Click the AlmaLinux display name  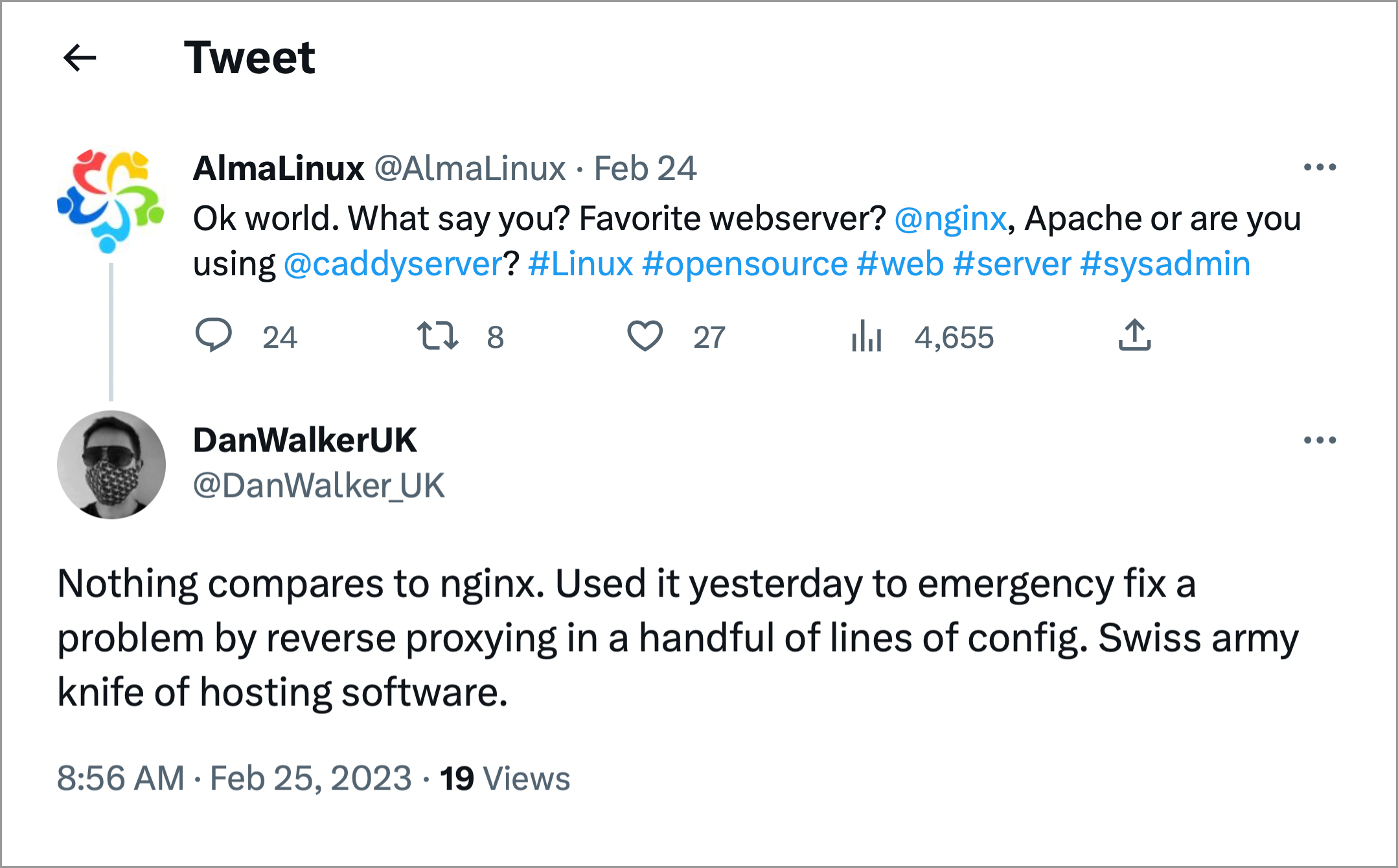[279, 168]
